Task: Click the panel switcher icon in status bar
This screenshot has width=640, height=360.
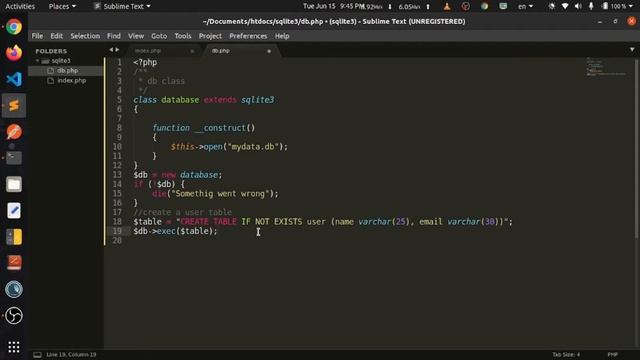Action: click(x=37, y=355)
